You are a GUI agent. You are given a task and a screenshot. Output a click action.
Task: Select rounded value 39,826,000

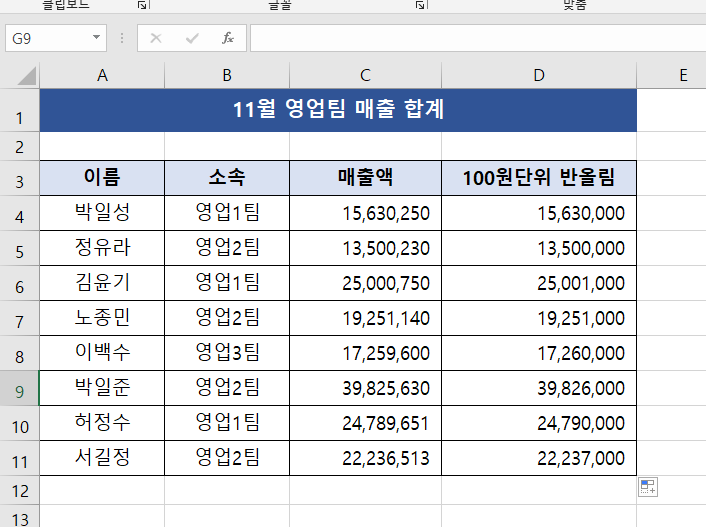point(539,388)
